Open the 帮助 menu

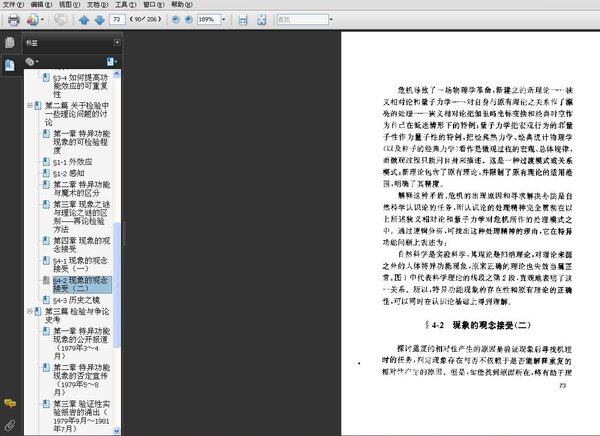tap(182, 5)
